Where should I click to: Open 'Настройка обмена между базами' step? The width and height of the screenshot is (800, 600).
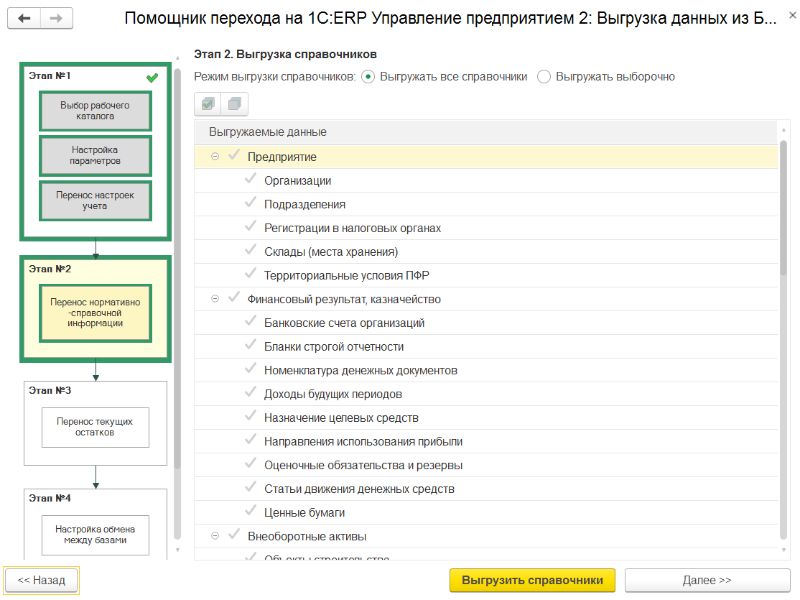[x=95, y=535]
